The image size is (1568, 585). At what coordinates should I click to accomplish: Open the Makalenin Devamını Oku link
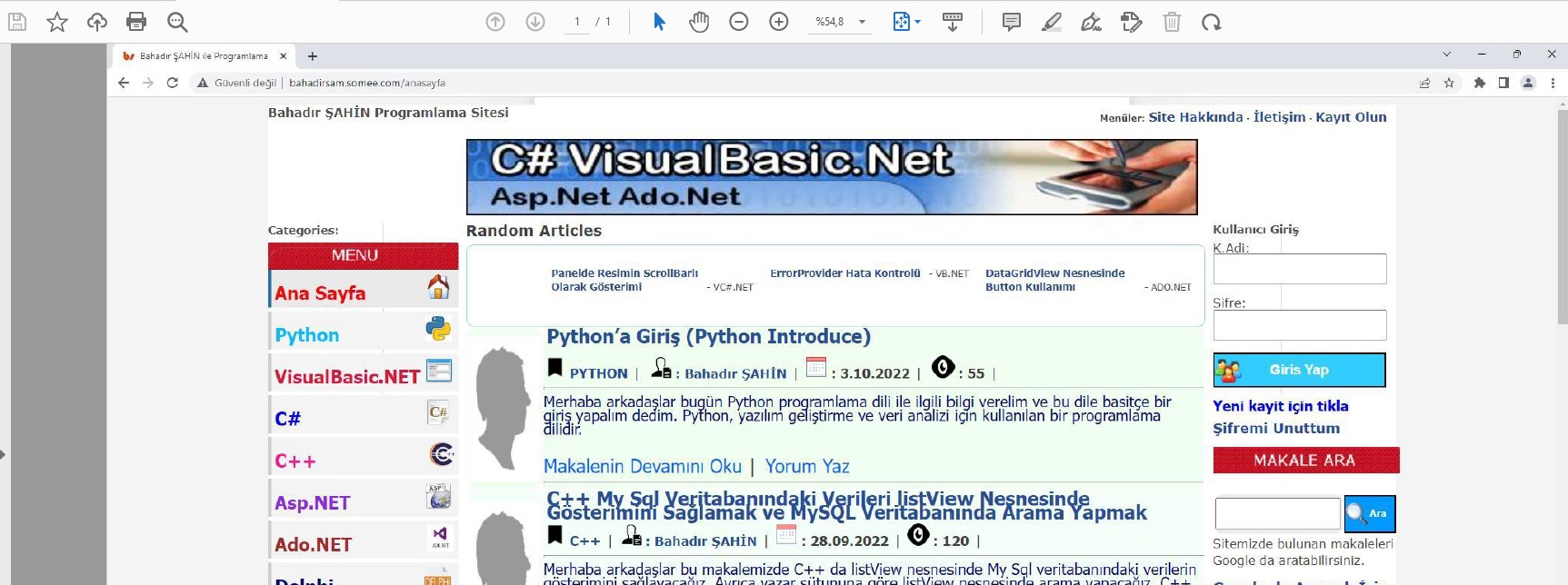coord(642,466)
